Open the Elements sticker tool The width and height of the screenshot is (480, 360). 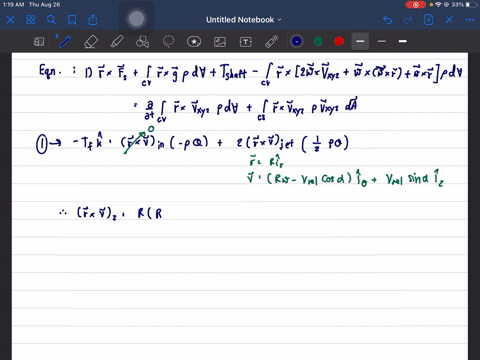click(x=194, y=42)
